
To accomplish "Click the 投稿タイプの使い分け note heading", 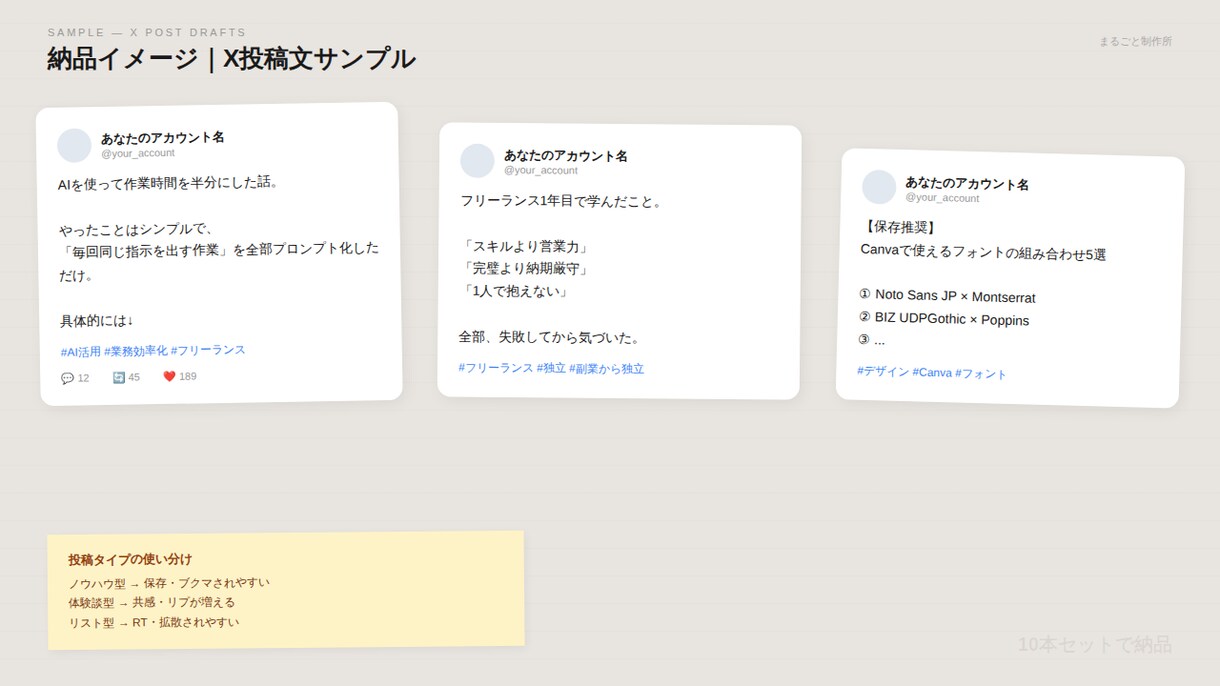I will tap(130, 559).
